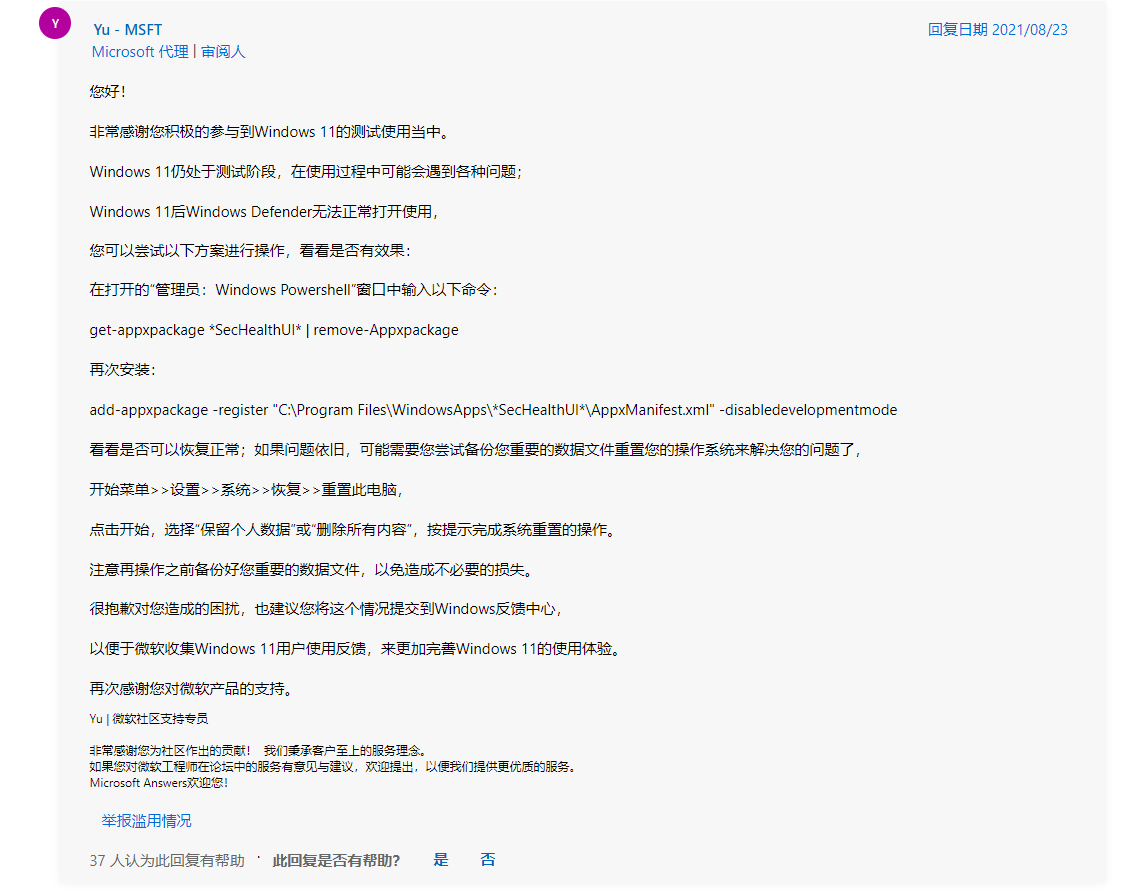Click the line 如果您对微软工程师在论坛中的服务有意见
The width and height of the screenshot is (1139, 894).
pos(333,767)
